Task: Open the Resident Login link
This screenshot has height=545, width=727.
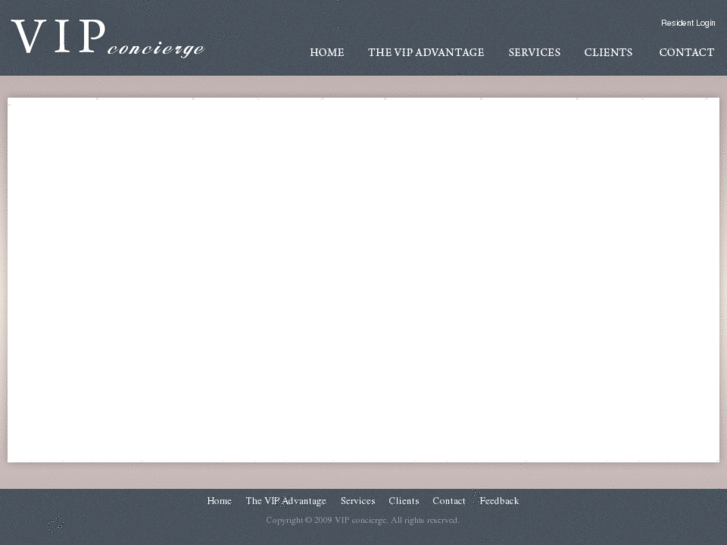Action: coord(688,23)
